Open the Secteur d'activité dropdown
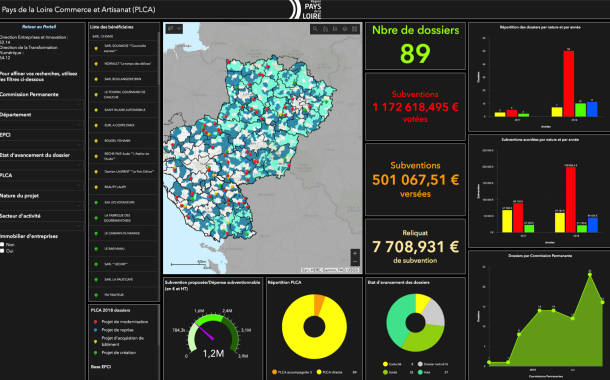The width and height of the screenshot is (610, 380). pyautogui.click(x=41, y=226)
